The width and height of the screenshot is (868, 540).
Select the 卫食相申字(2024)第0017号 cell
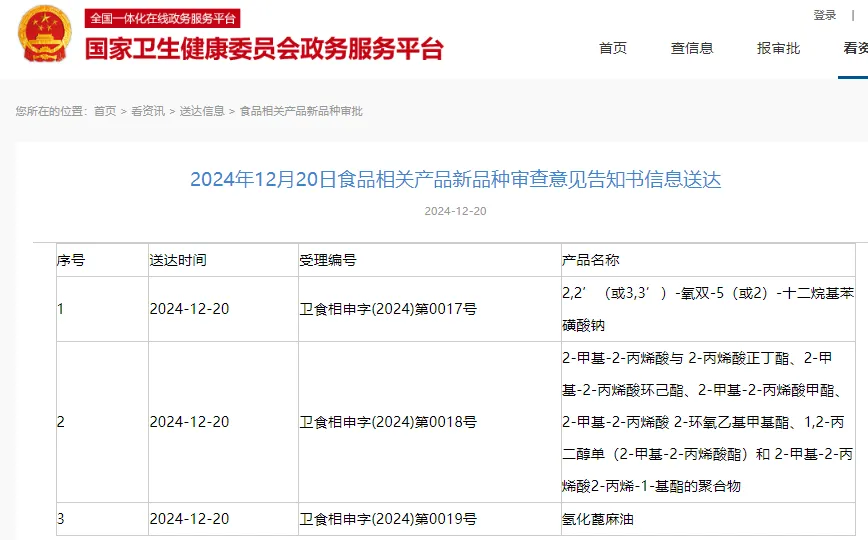point(388,309)
